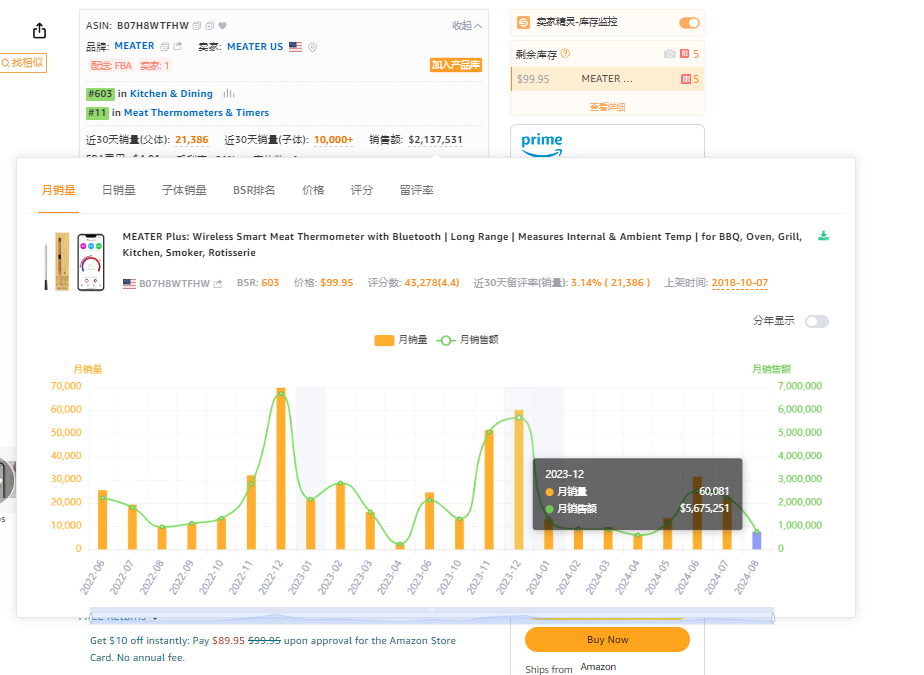Click the Buy Now button

point(607,640)
